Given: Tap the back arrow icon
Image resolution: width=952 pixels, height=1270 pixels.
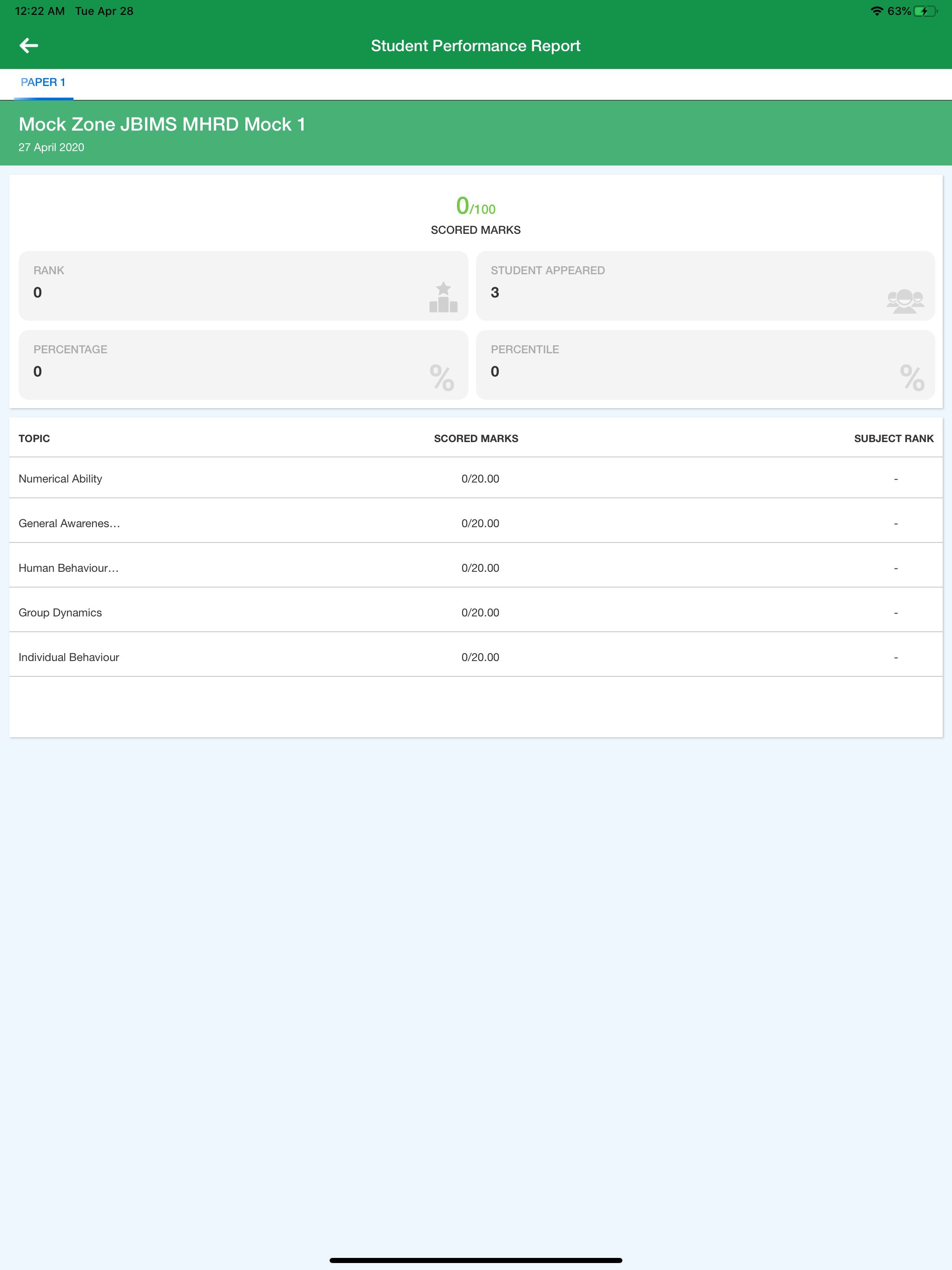Looking at the screenshot, I should click(x=29, y=46).
